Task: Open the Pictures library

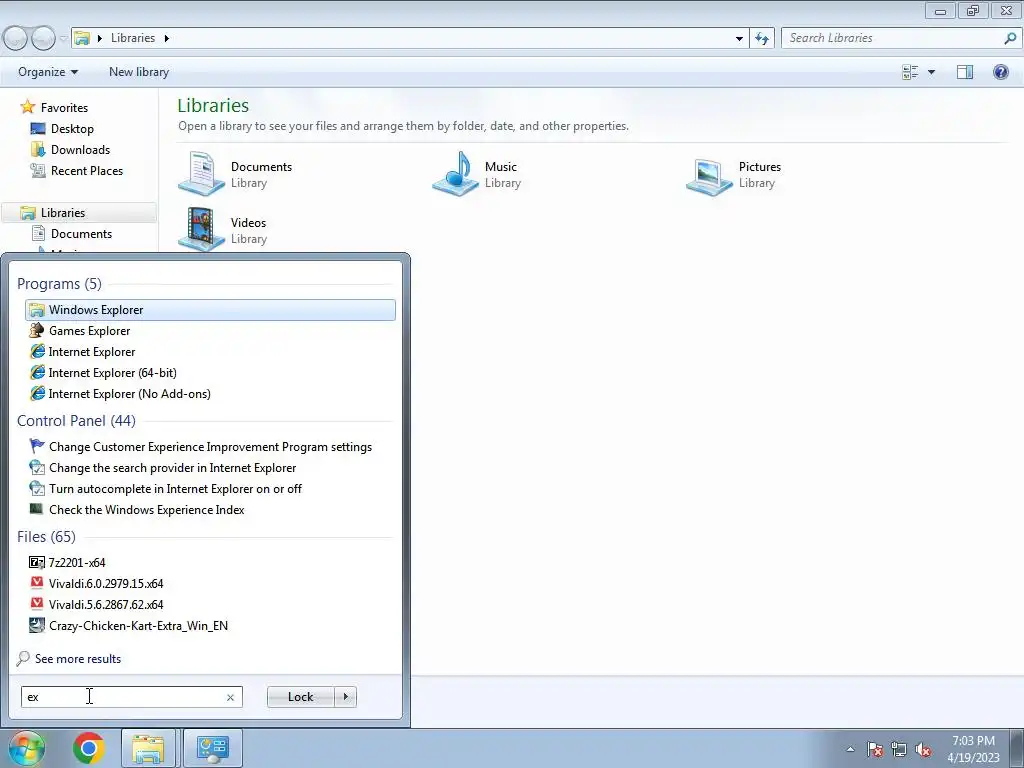Action: [734, 174]
